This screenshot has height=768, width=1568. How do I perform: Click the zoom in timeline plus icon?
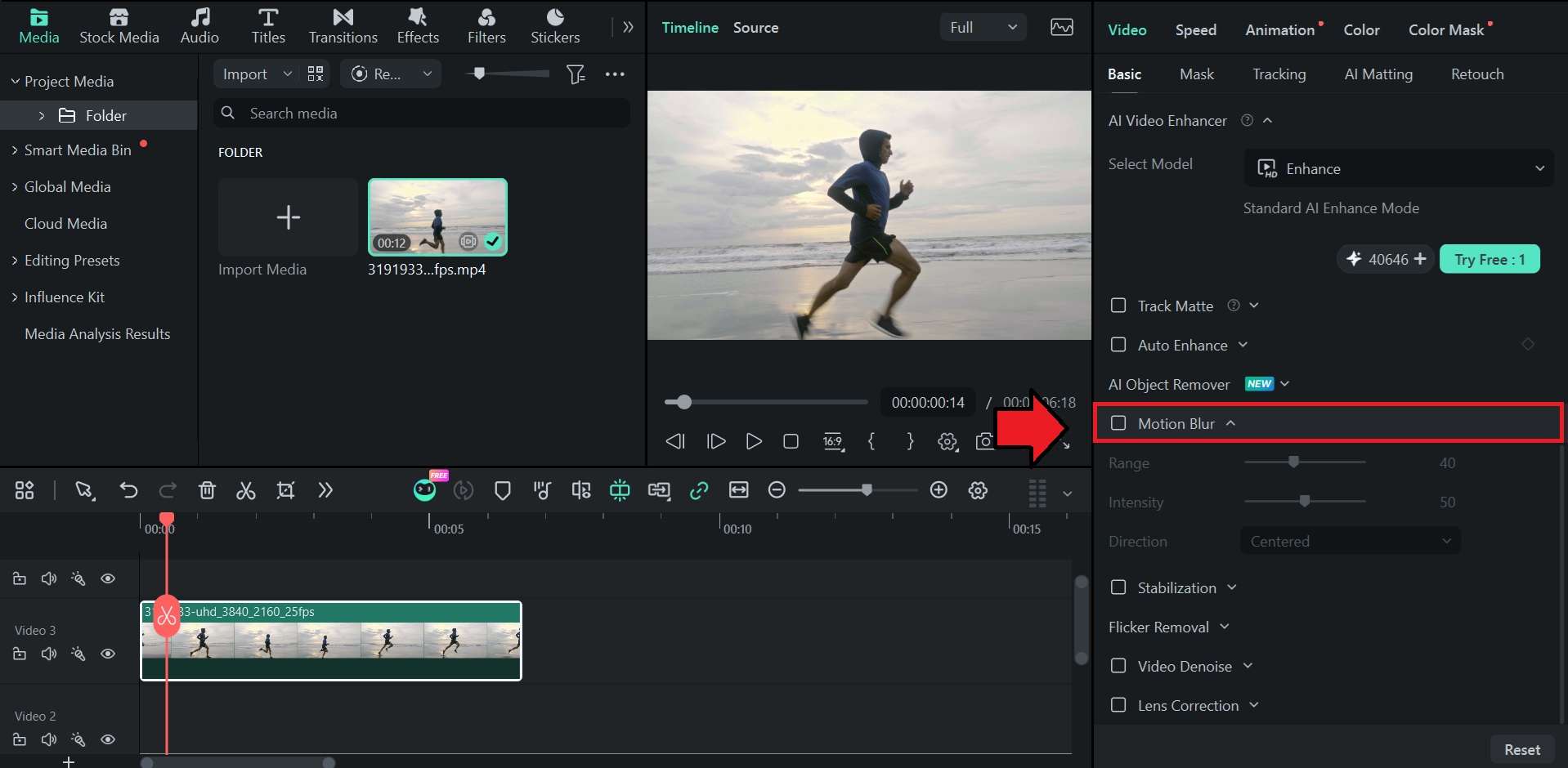click(x=939, y=490)
